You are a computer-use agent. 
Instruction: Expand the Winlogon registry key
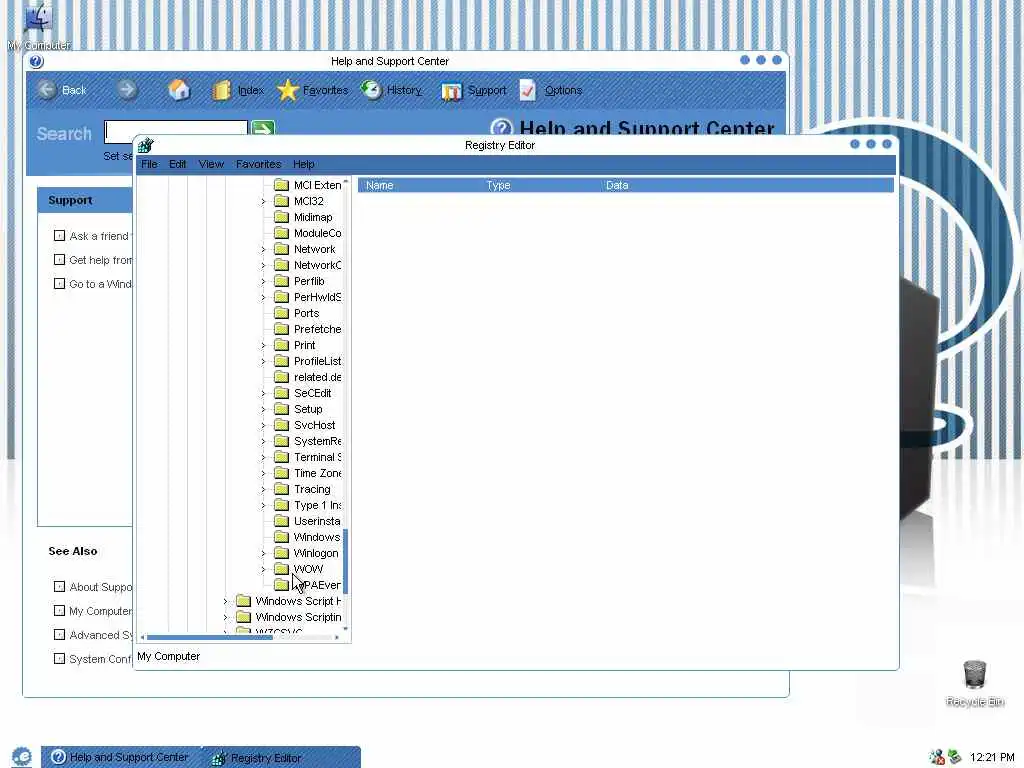[263, 553]
